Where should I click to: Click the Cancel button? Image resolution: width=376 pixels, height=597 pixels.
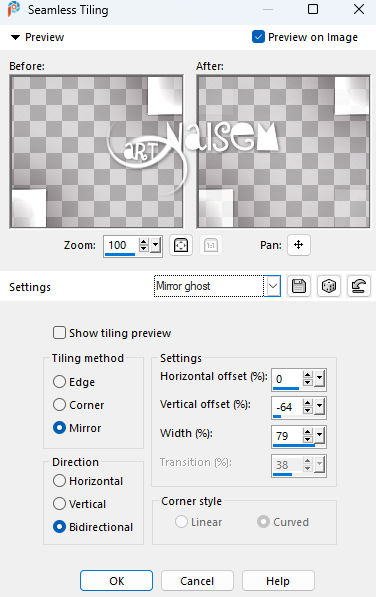197,581
